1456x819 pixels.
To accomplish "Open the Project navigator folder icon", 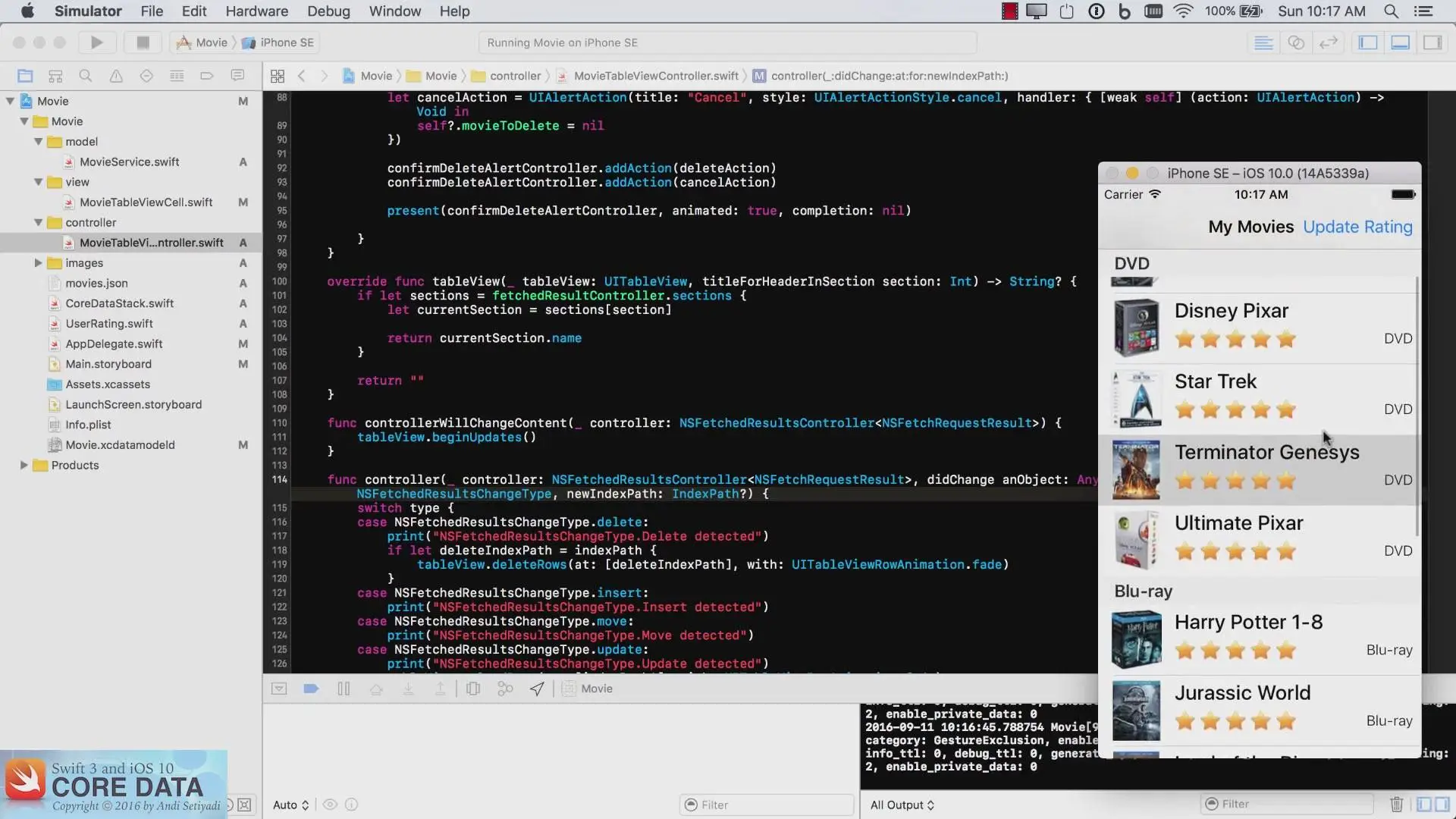I will [x=25, y=76].
